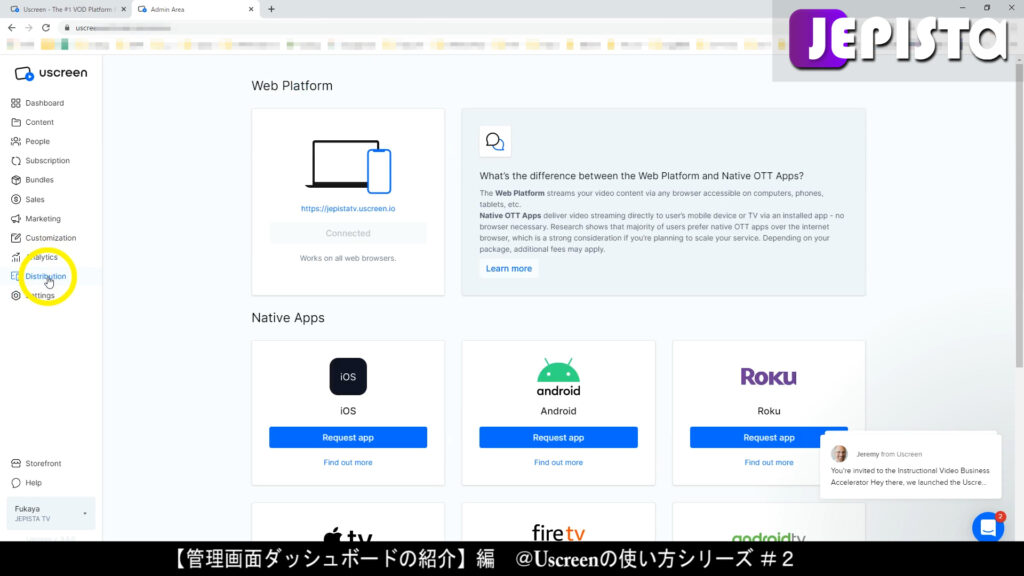This screenshot has width=1024, height=576.
Task: Click the disabled Connected button
Action: click(348, 233)
